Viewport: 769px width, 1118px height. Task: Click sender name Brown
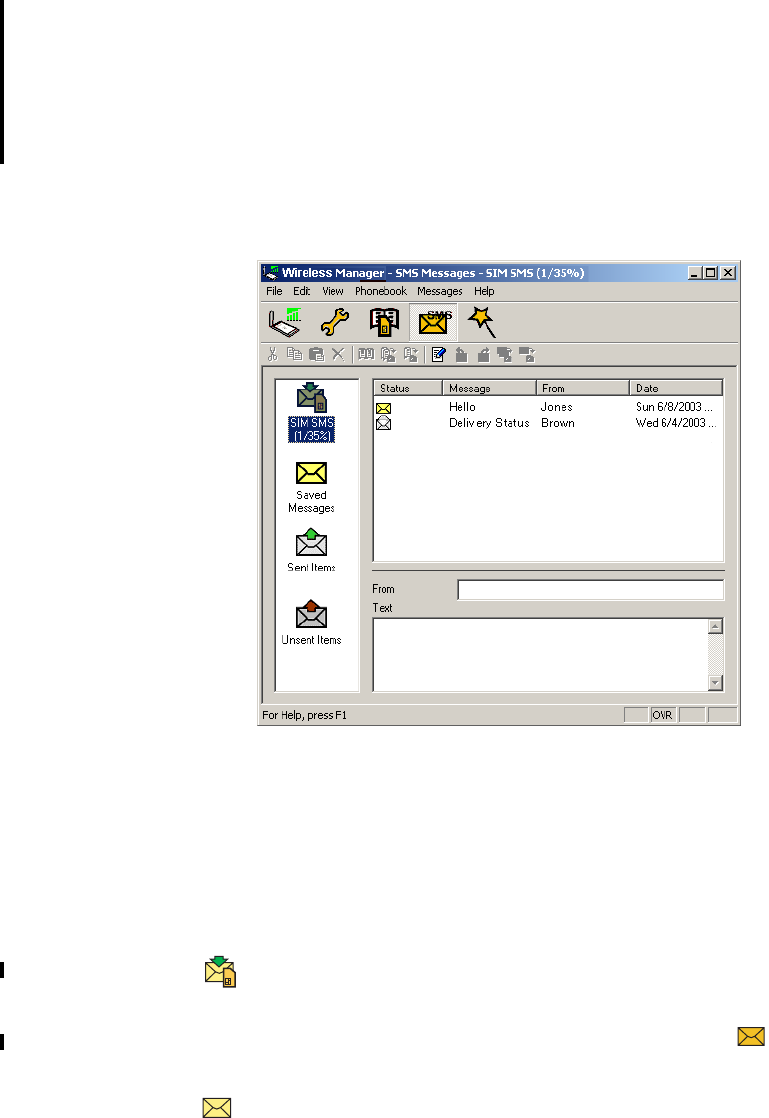tap(558, 423)
